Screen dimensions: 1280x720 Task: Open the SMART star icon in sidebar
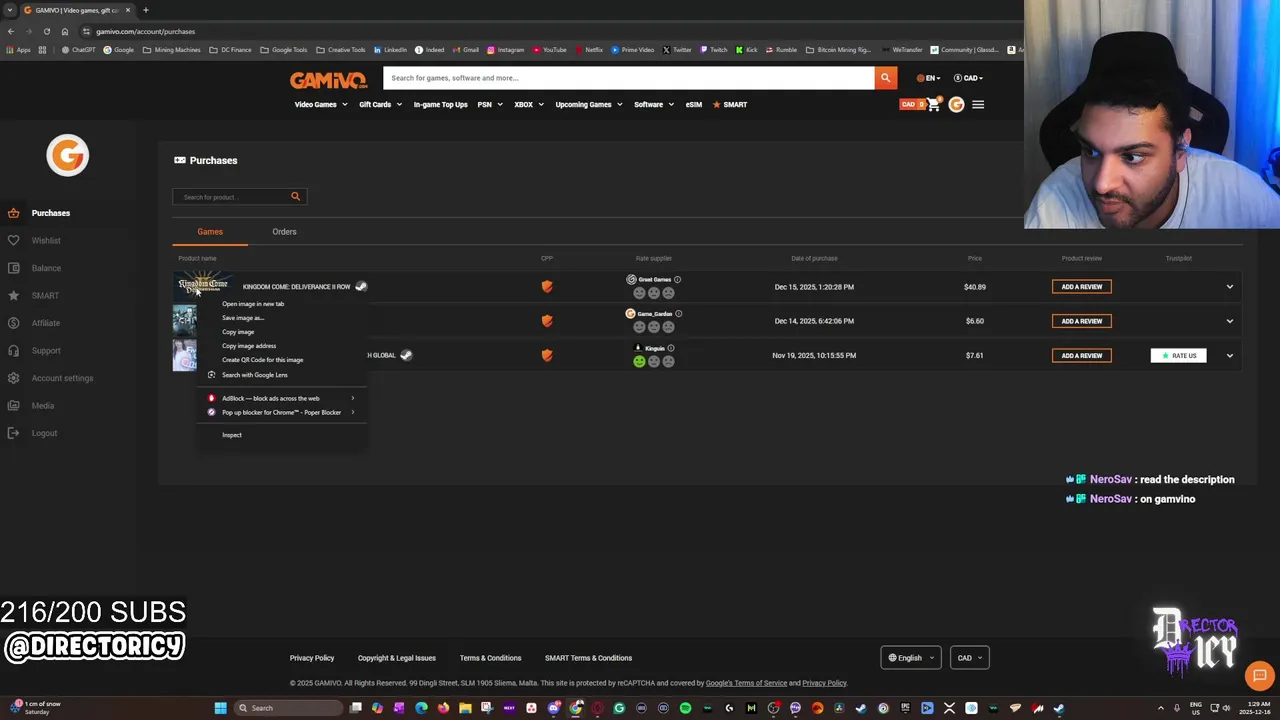tap(13, 296)
